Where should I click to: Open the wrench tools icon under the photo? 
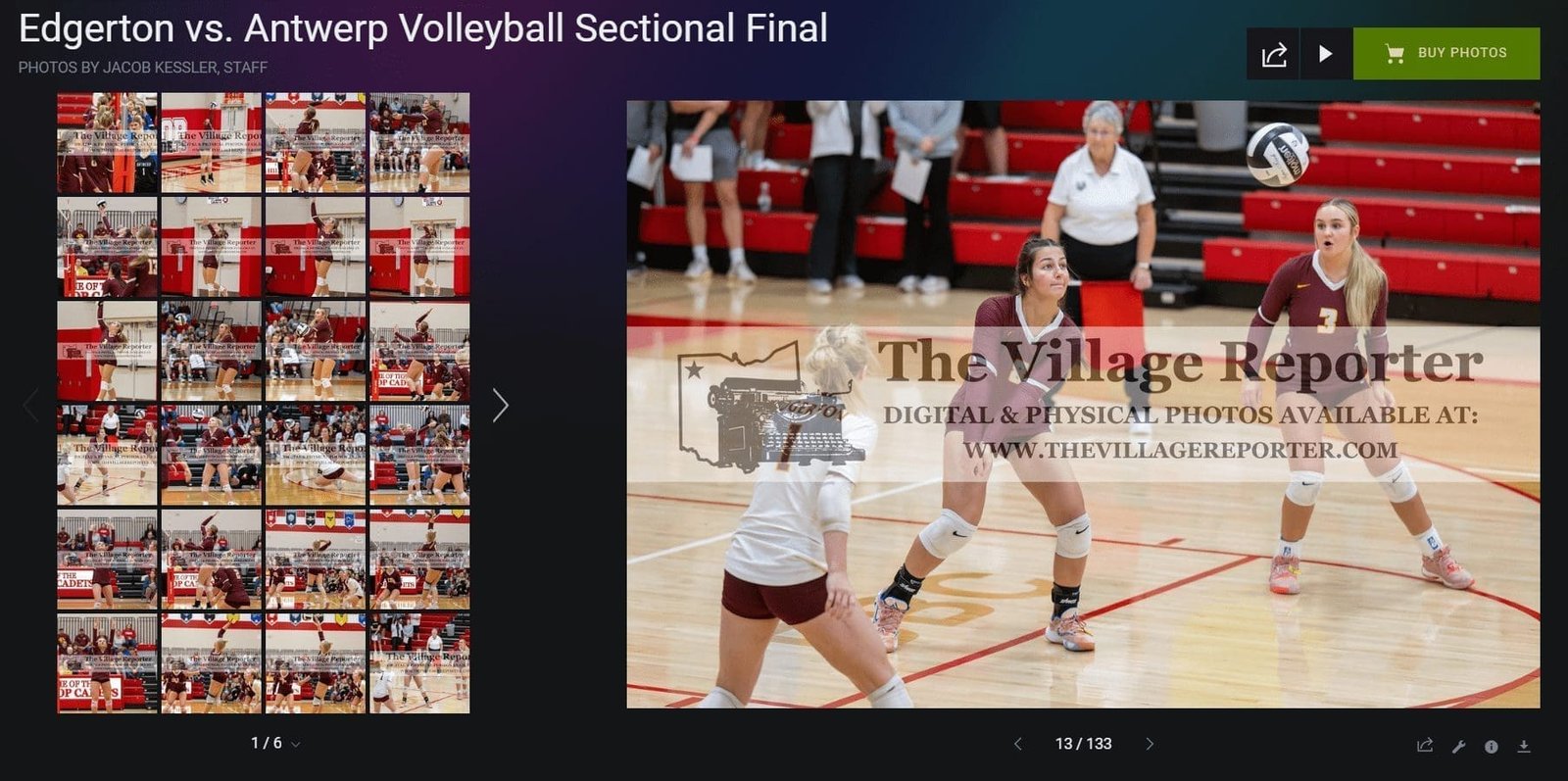pyautogui.click(x=1458, y=746)
